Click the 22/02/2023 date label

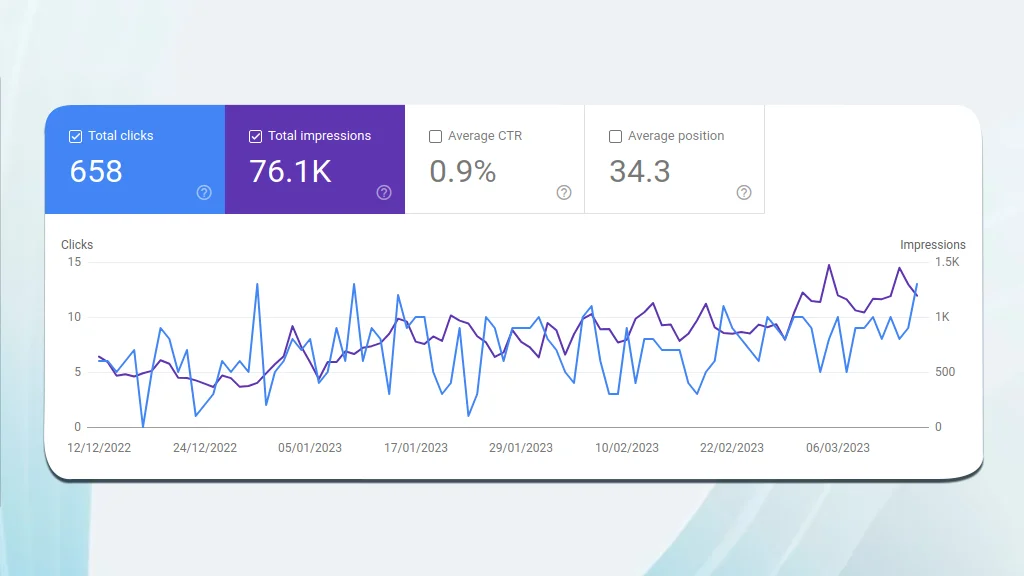[x=732, y=448]
